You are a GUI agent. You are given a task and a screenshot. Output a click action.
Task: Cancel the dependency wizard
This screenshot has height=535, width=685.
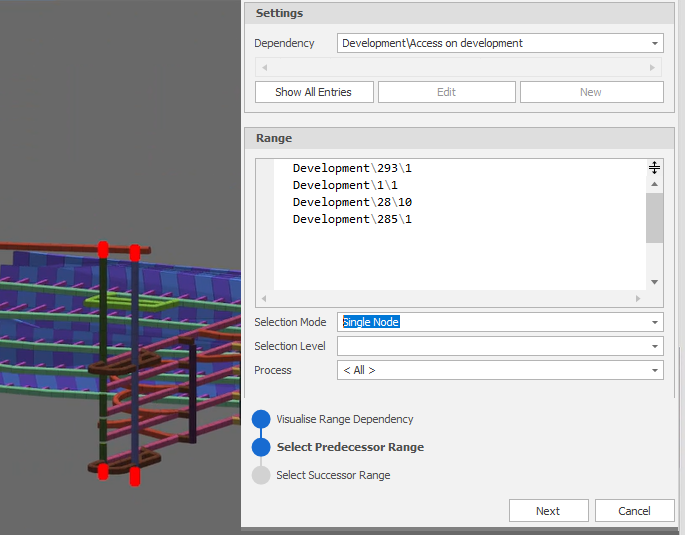(x=634, y=511)
